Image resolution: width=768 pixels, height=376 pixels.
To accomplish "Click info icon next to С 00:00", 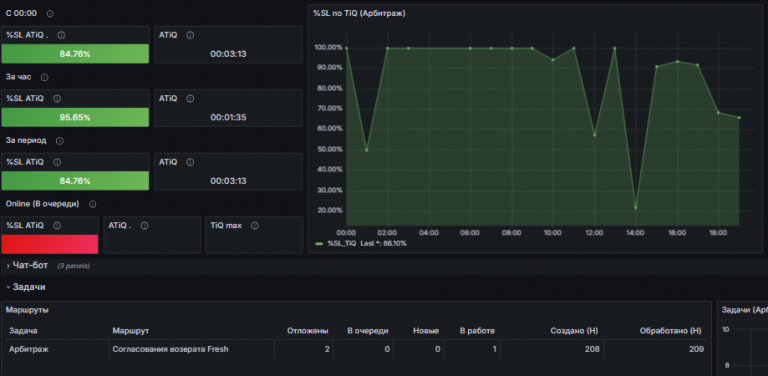I will 50,14.
